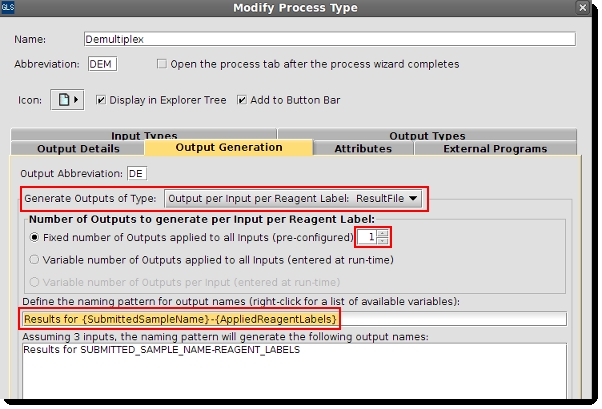Click the spinner down arrow for output count
Viewport: 602px width, 409px height.
pyautogui.click(x=382, y=242)
